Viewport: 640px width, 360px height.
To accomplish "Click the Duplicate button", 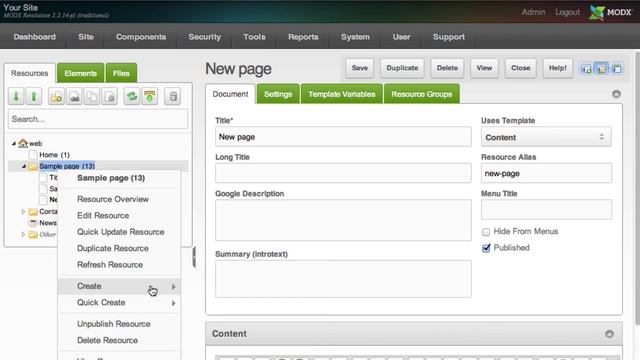I will click(x=402, y=68).
